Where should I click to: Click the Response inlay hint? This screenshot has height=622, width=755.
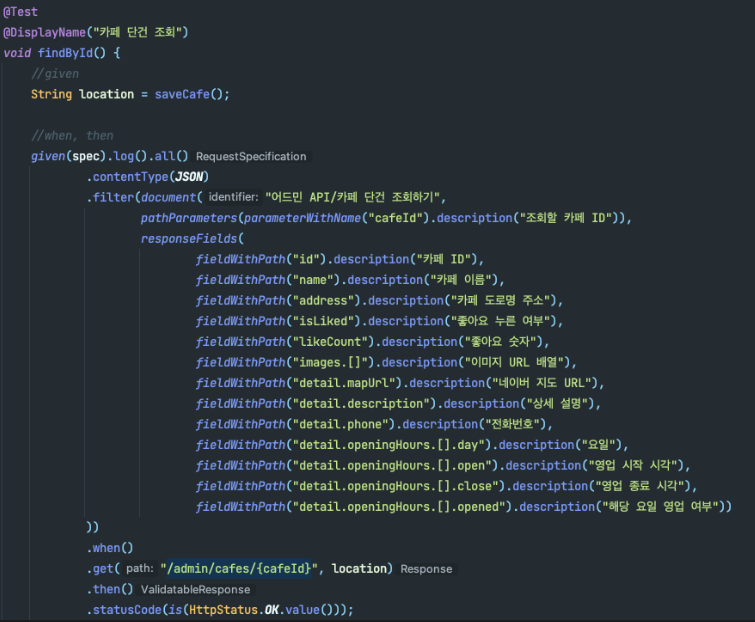point(427,569)
